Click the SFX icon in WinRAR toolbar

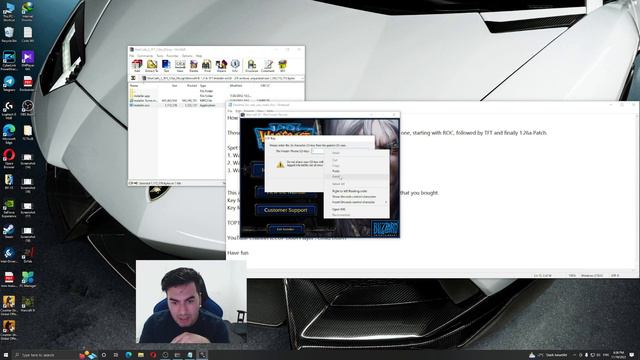282,66
